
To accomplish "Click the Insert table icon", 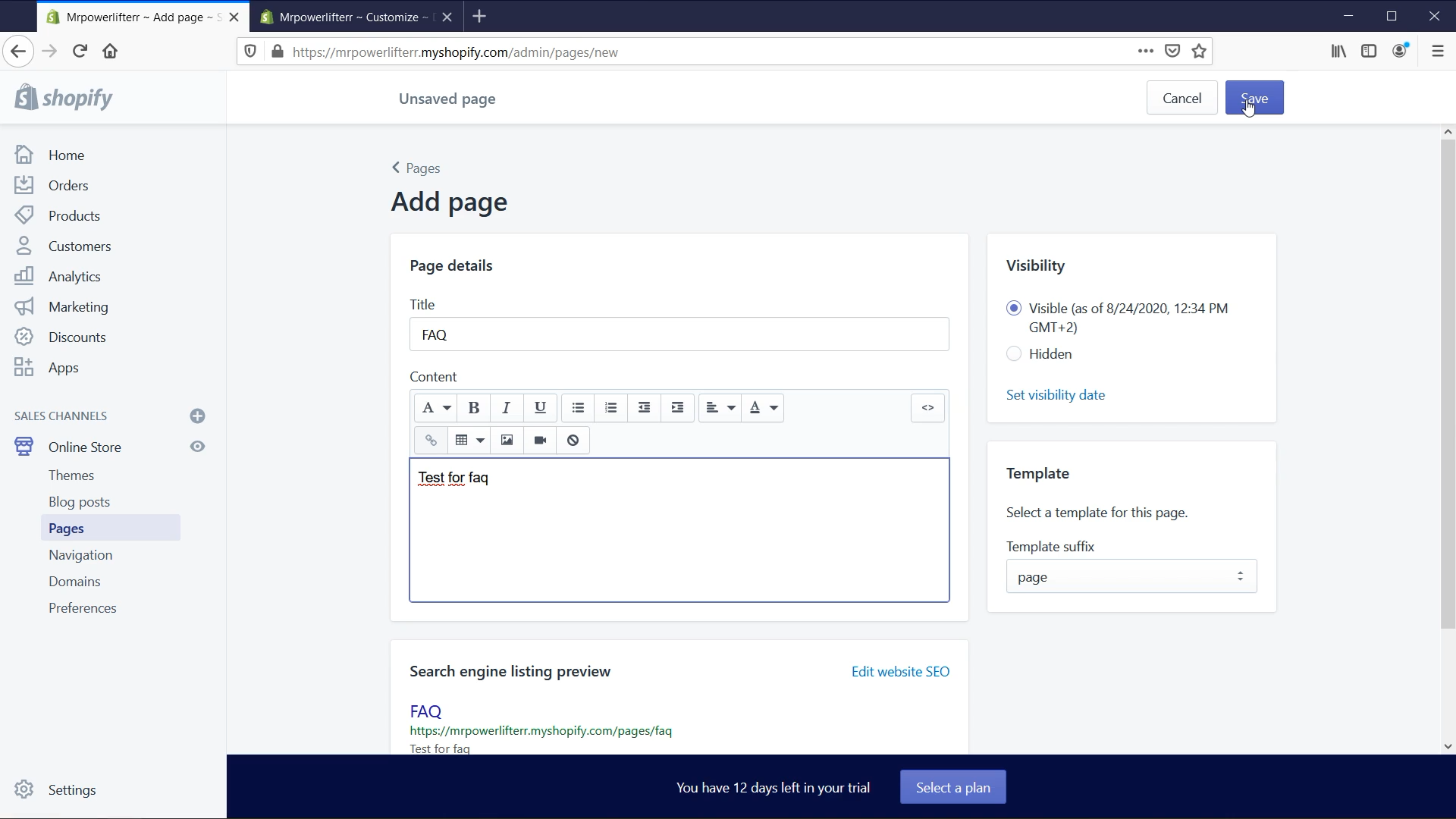I will point(461,440).
